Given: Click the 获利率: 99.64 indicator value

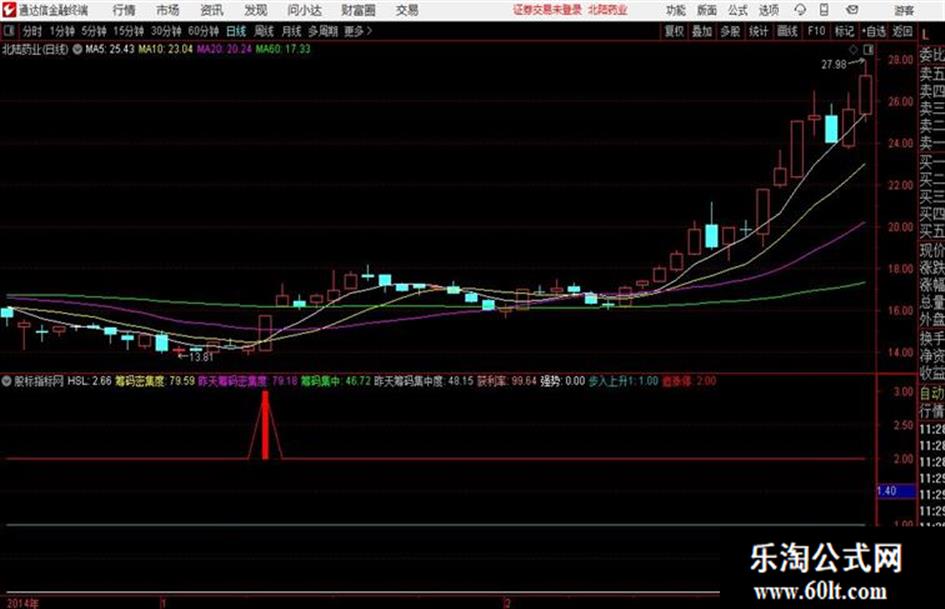Looking at the screenshot, I should coord(506,381).
